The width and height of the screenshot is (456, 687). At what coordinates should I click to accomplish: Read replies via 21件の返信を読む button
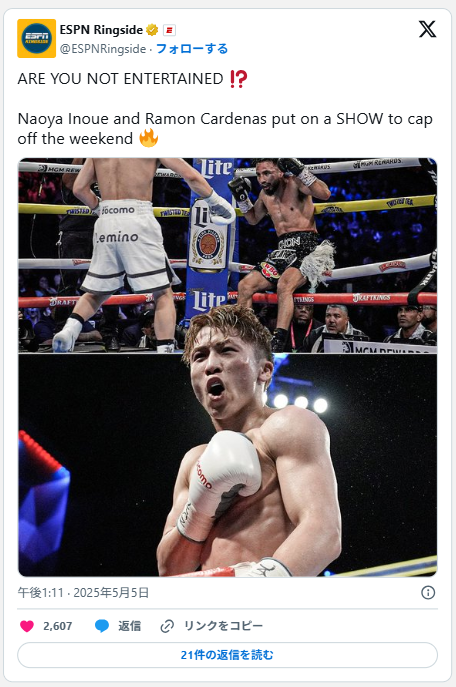click(x=227, y=655)
